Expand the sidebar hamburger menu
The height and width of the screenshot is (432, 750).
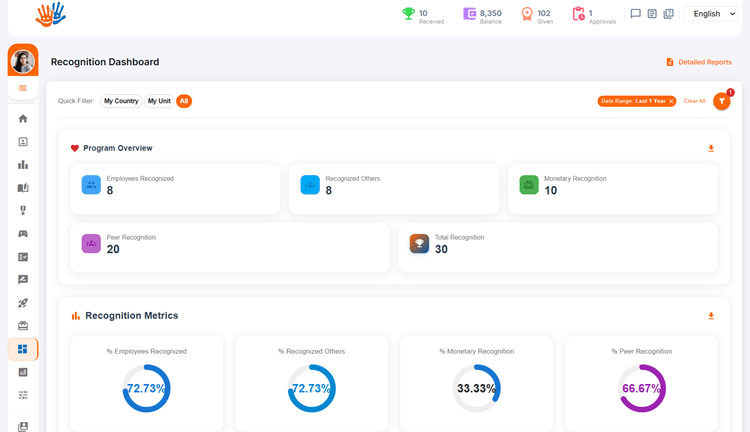[22, 88]
